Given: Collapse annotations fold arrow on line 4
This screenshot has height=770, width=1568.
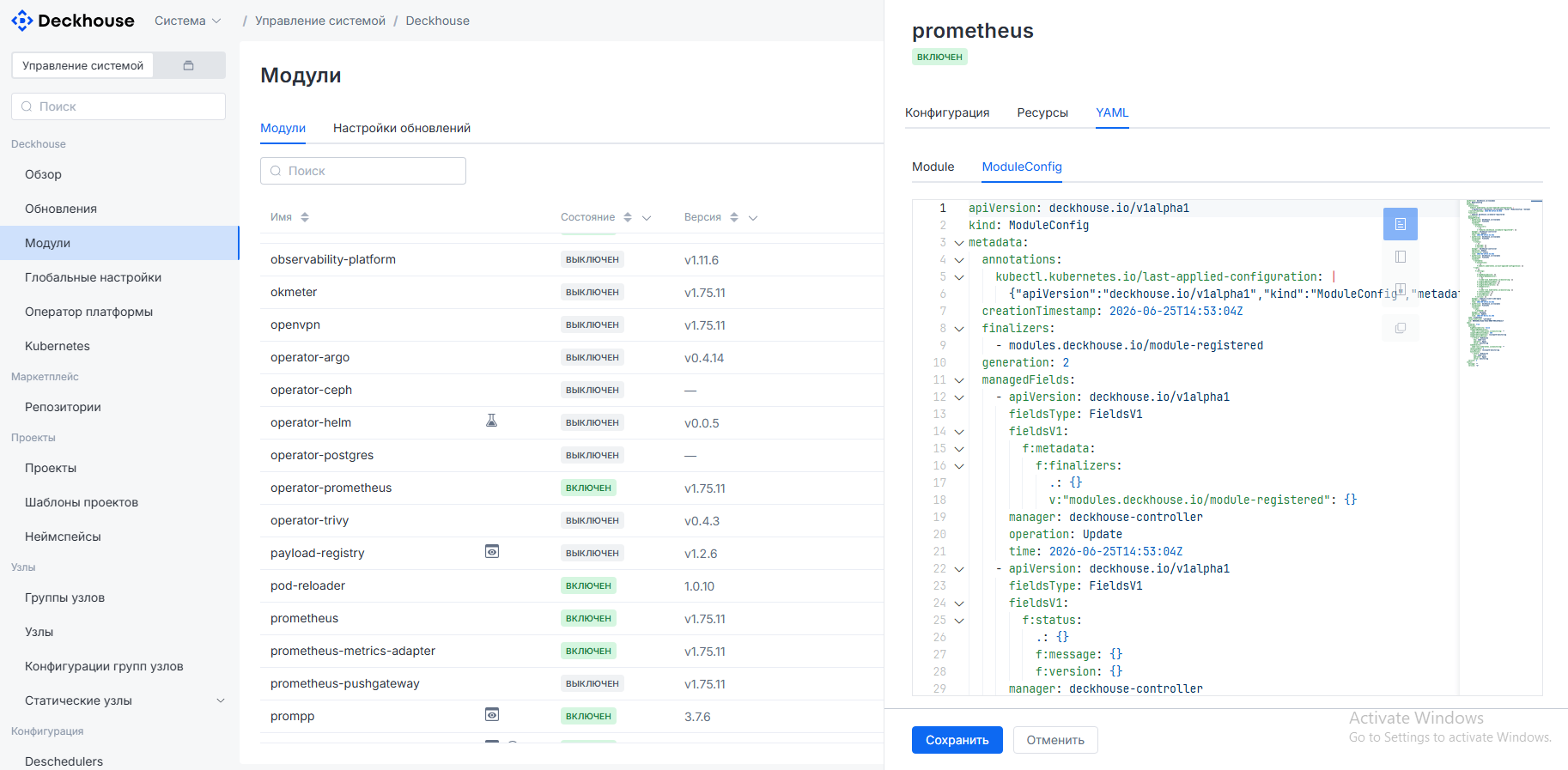Looking at the screenshot, I should coord(959,260).
